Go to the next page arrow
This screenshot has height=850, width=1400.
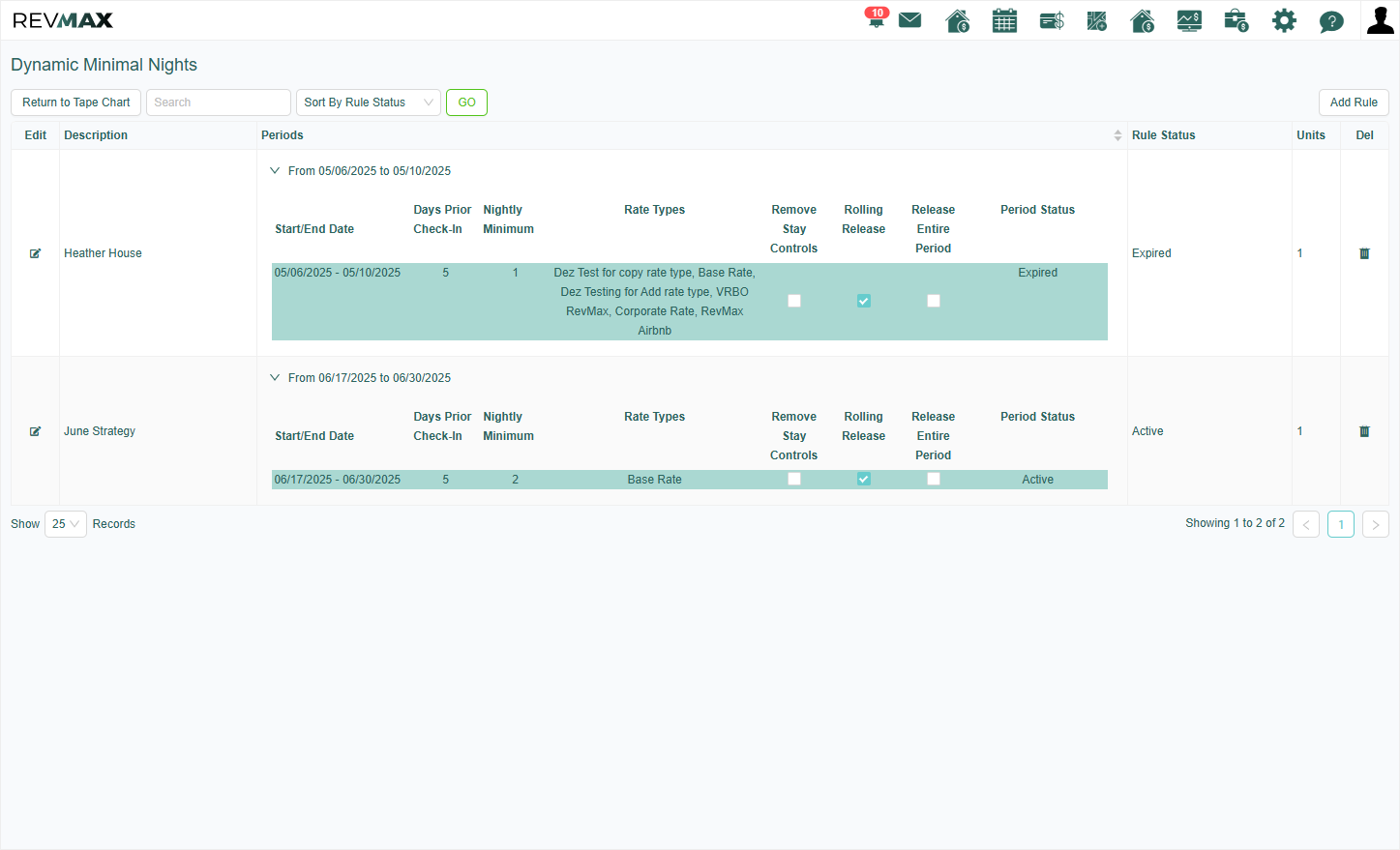click(1376, 524)
